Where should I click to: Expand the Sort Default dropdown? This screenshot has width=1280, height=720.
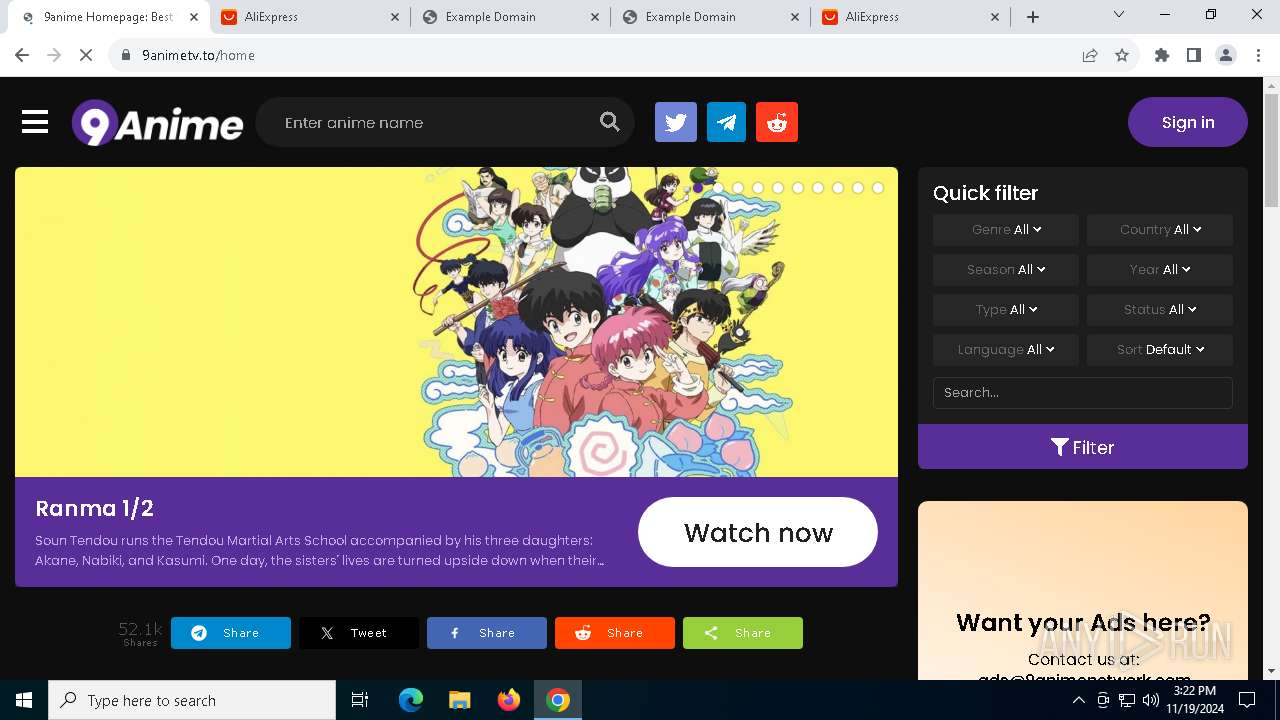pos(1160,349)
